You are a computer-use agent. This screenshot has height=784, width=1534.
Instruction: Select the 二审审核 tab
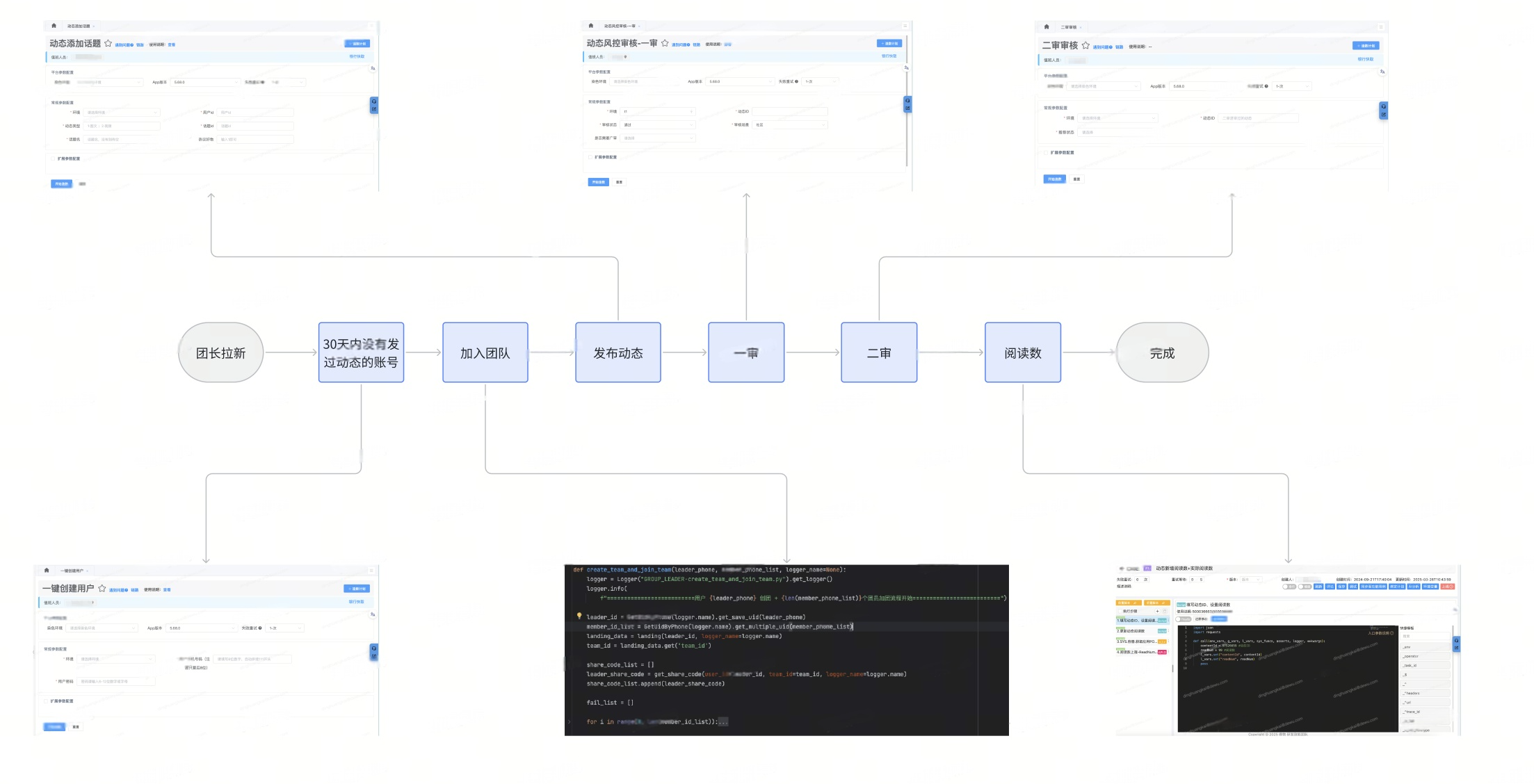point(1068,27)
